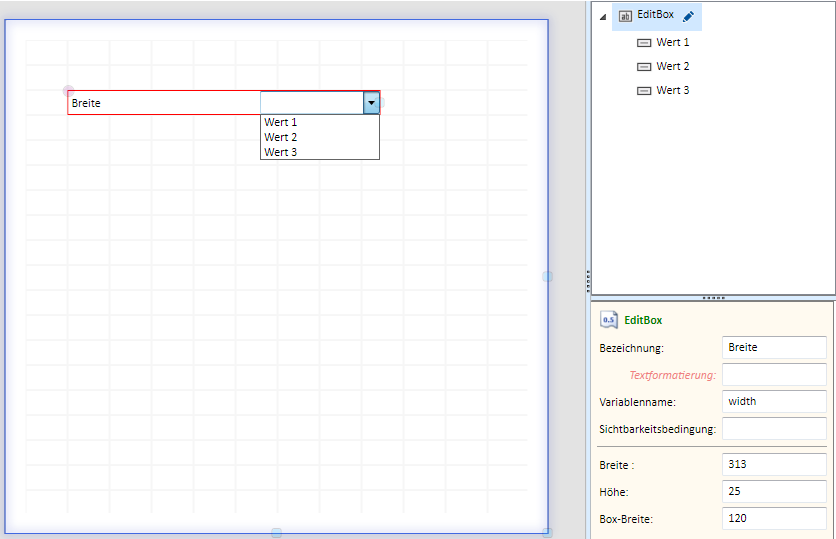Click the splitter grip above the properties panel
This screenshot has width=836, height=539.
click(x=713, y=298)
